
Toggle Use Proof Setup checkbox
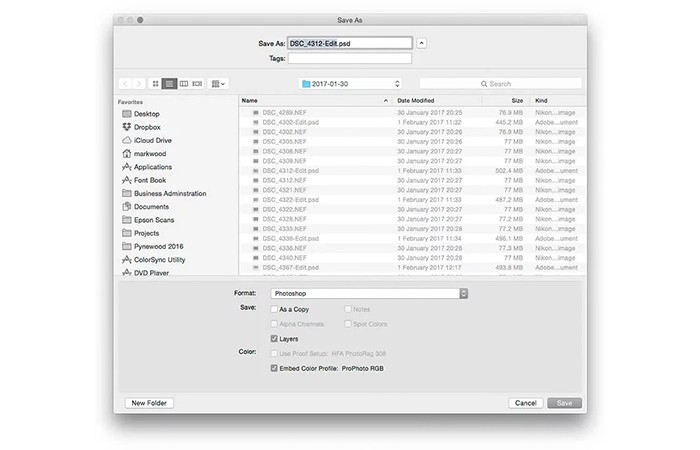[x=274, y=354]
